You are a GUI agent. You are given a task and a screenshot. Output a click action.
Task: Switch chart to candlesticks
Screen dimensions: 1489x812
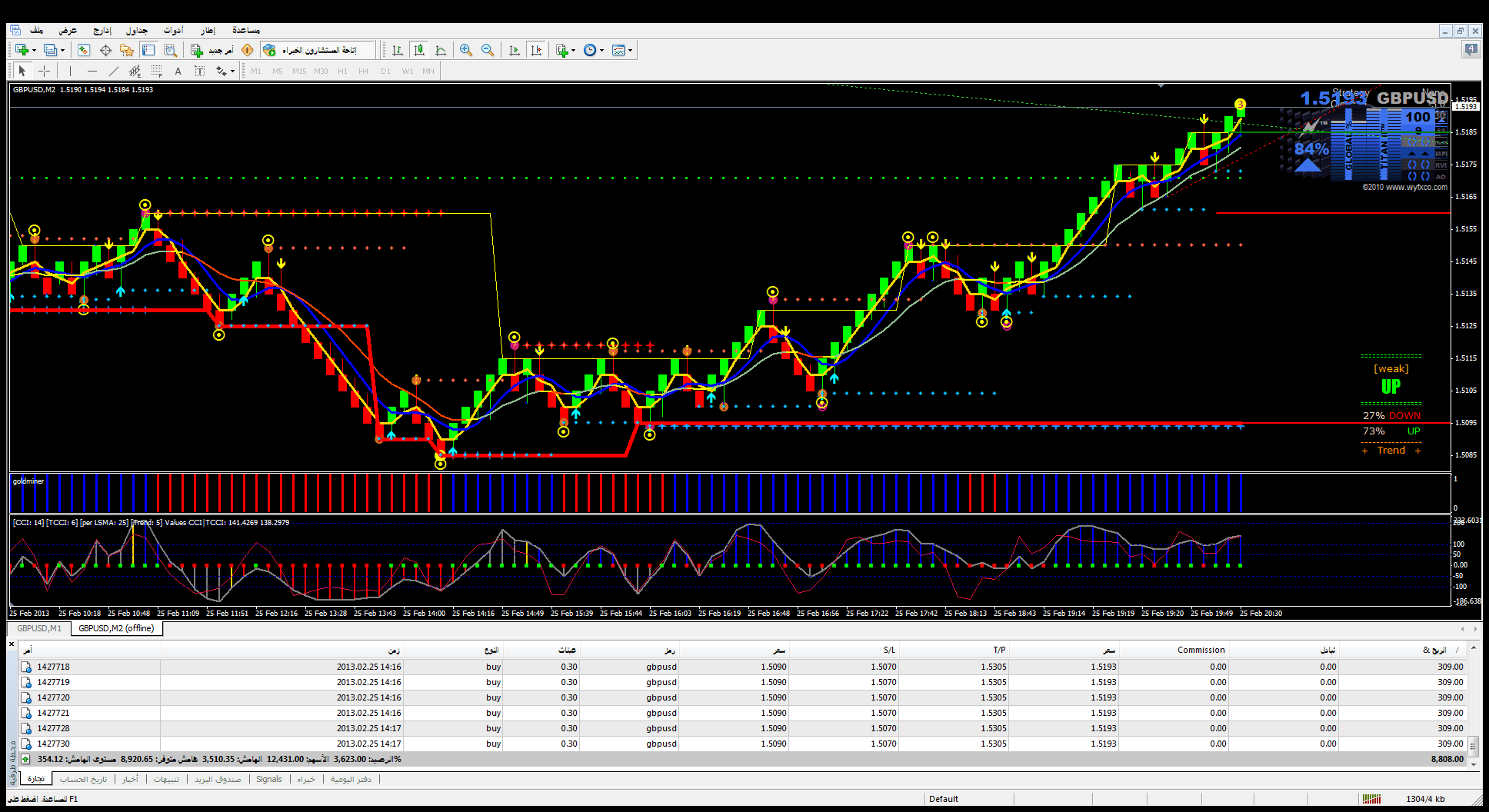419,50
